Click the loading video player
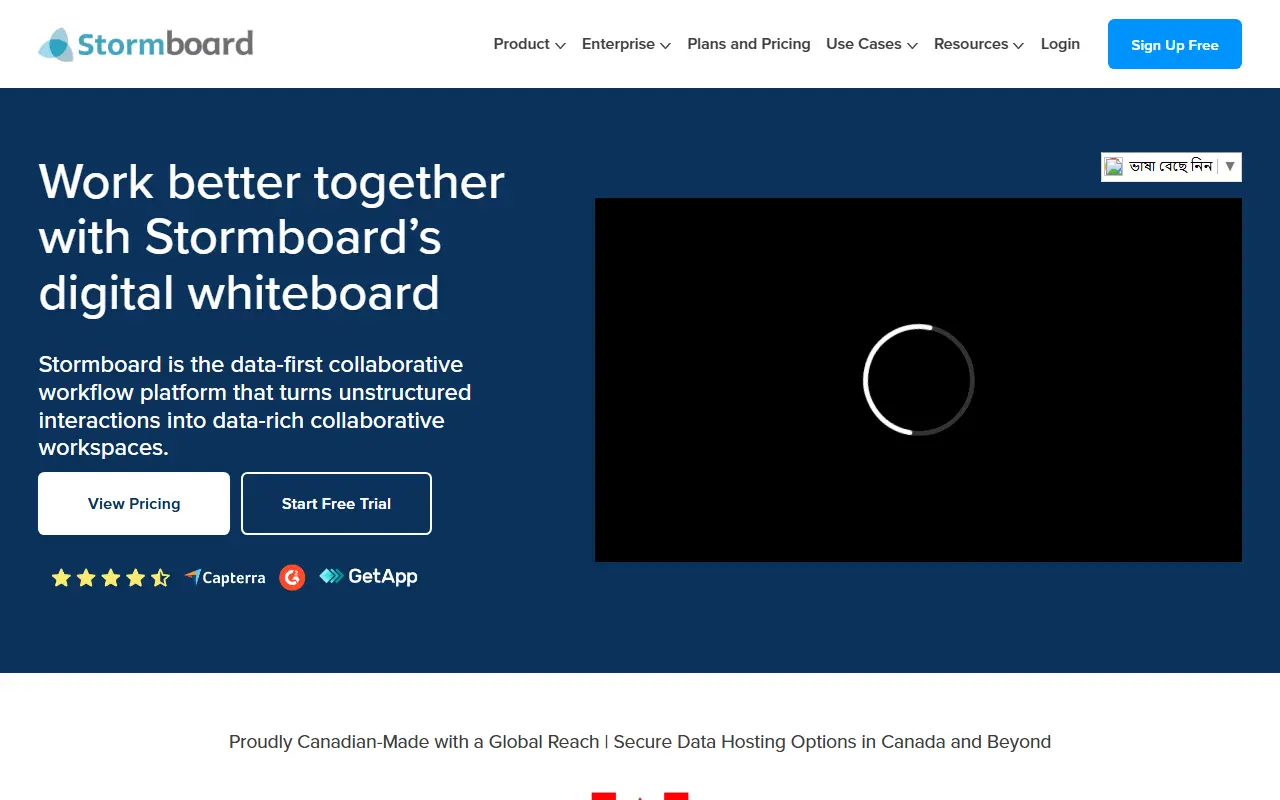Viewport: 1280px width, 800px height. (x=918, y=380)
